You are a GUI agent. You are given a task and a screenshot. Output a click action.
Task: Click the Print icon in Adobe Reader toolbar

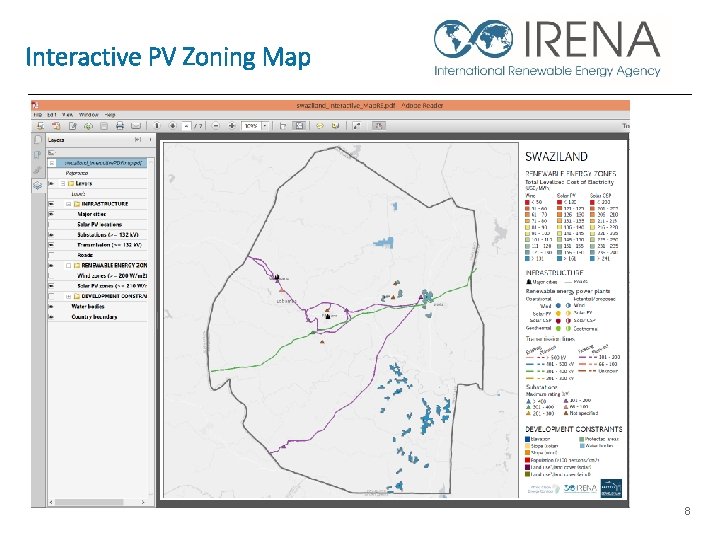coord(120,125)
